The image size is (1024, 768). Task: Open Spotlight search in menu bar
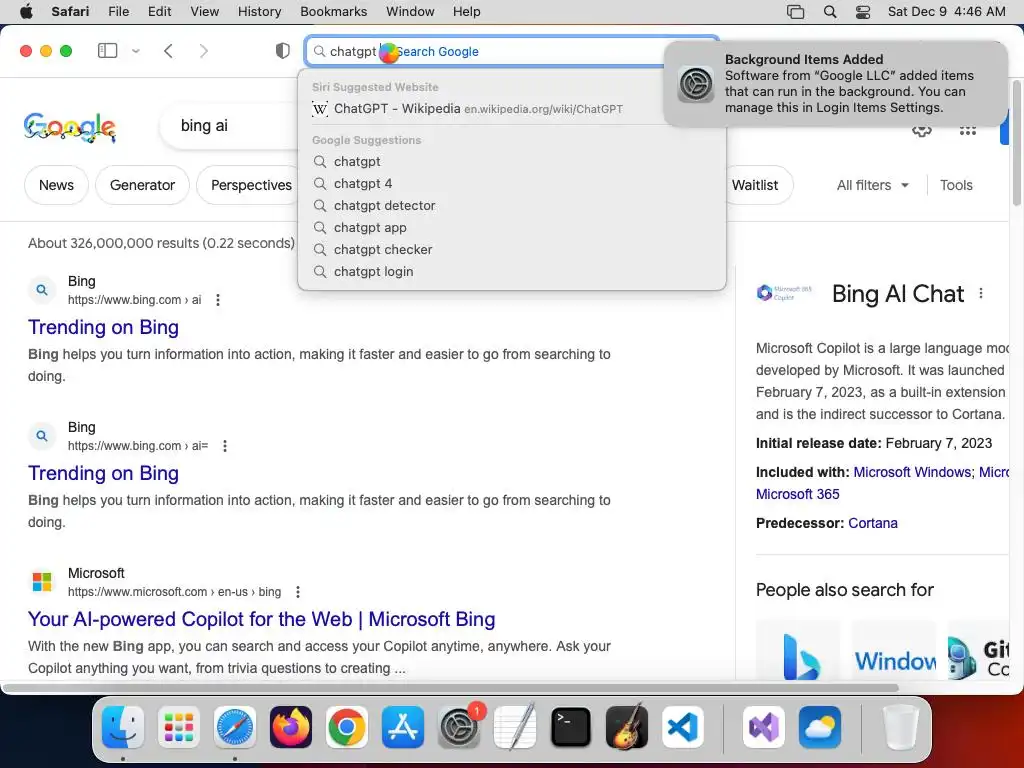pyautogui.click(x=830, y=12)
